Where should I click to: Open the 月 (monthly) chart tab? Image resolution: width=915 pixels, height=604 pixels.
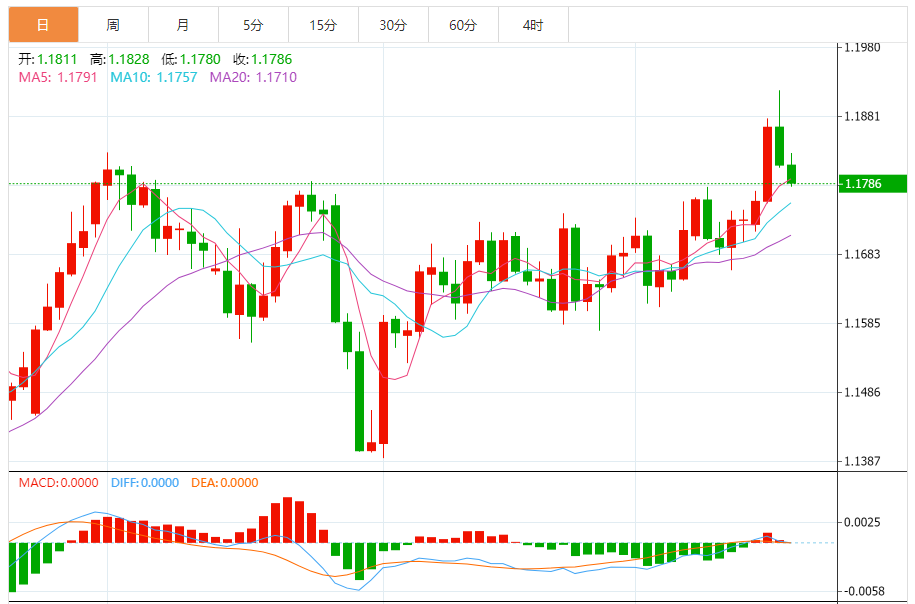pos(182,25)
